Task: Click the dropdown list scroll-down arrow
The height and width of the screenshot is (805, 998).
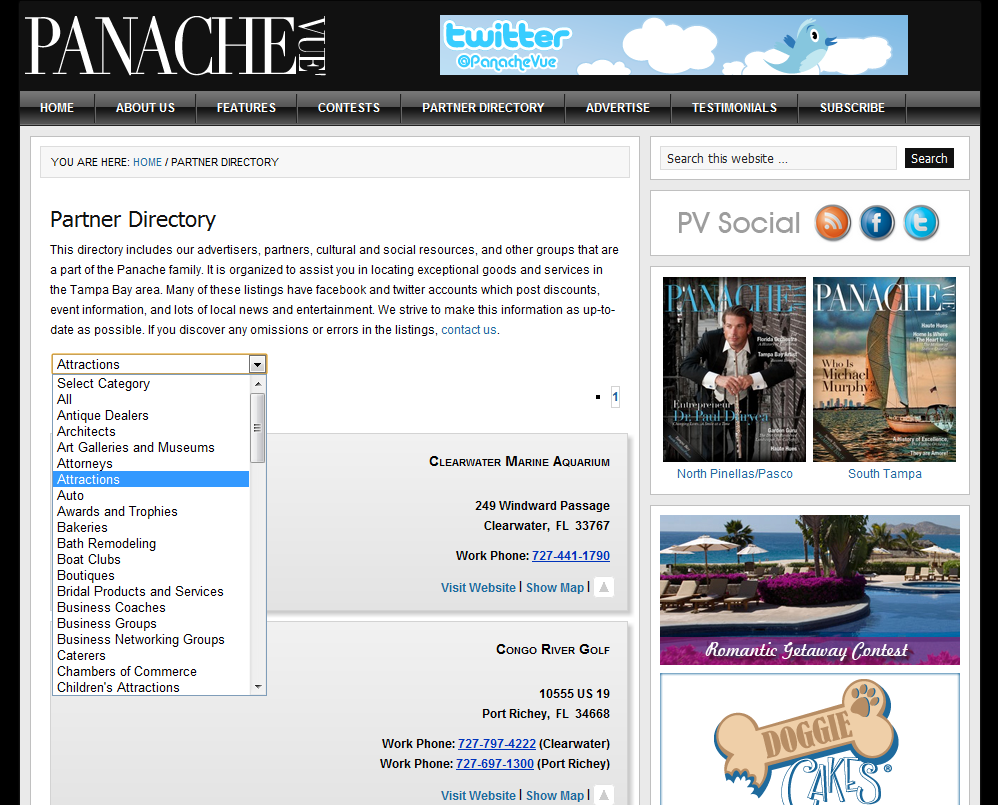Action: (258, 687)
